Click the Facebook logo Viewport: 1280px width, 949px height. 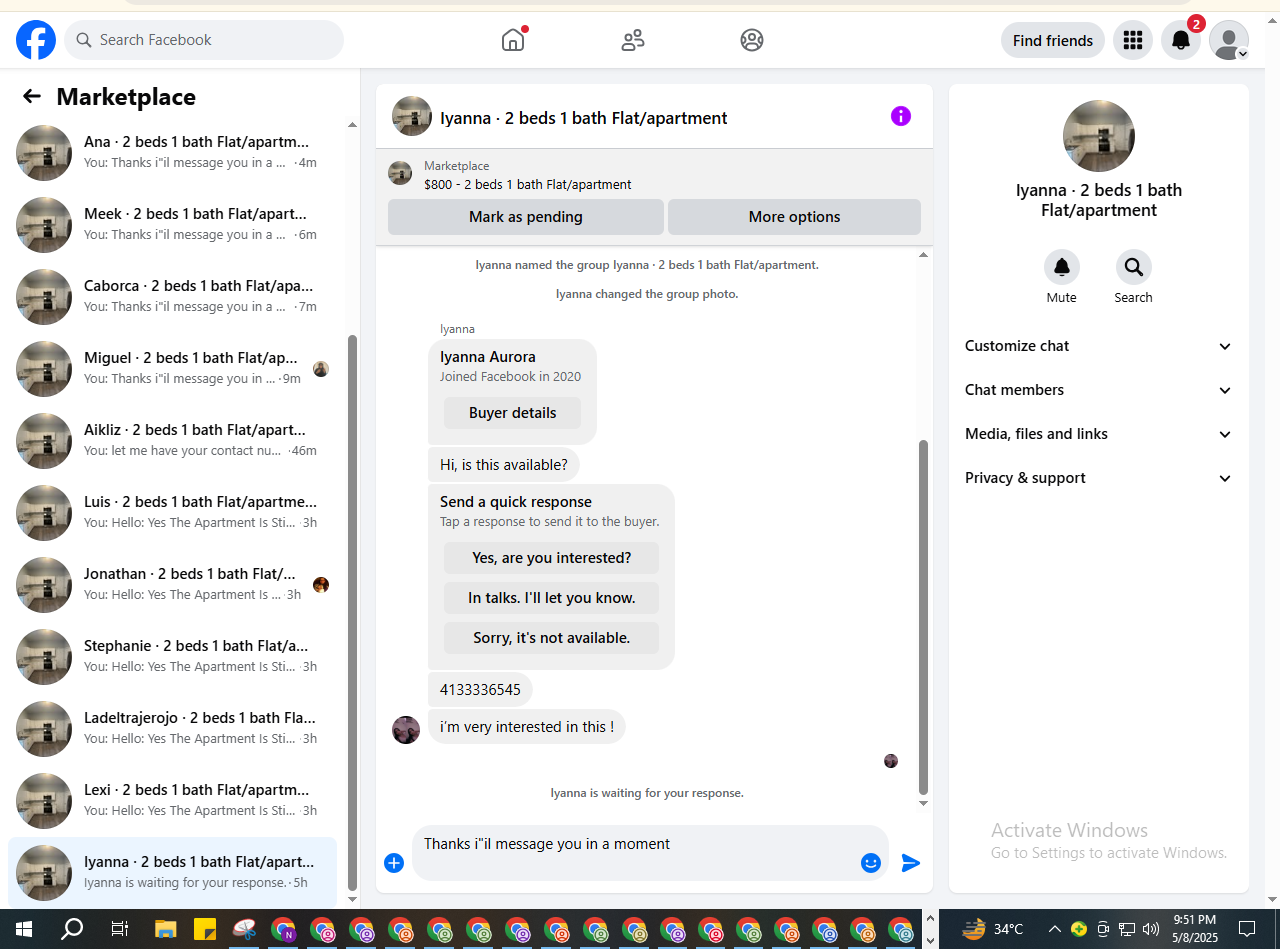point(36,40)
